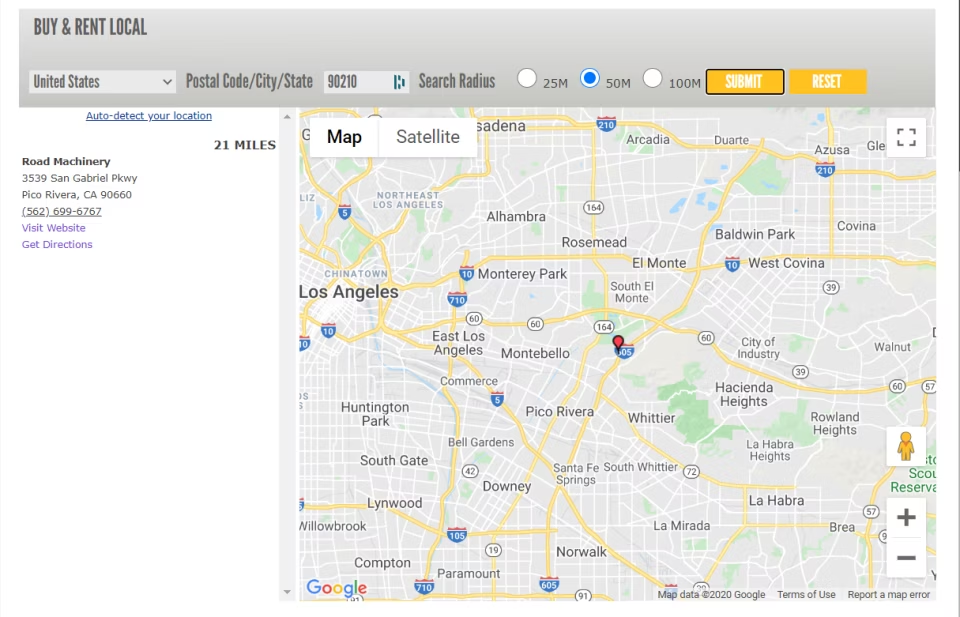Click La Mirada label on map
Screen dimensions: 960x617
click(x=681, y=526)
